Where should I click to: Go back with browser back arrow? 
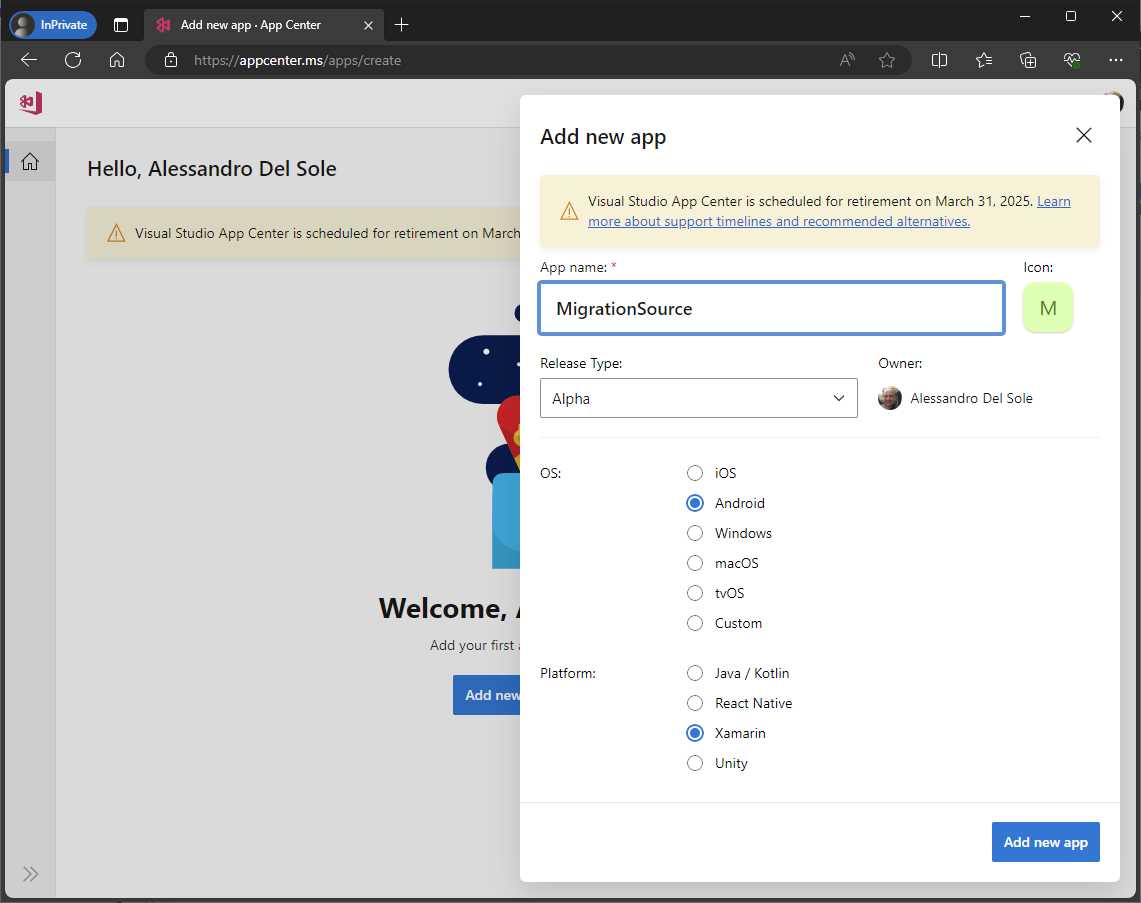29,60
